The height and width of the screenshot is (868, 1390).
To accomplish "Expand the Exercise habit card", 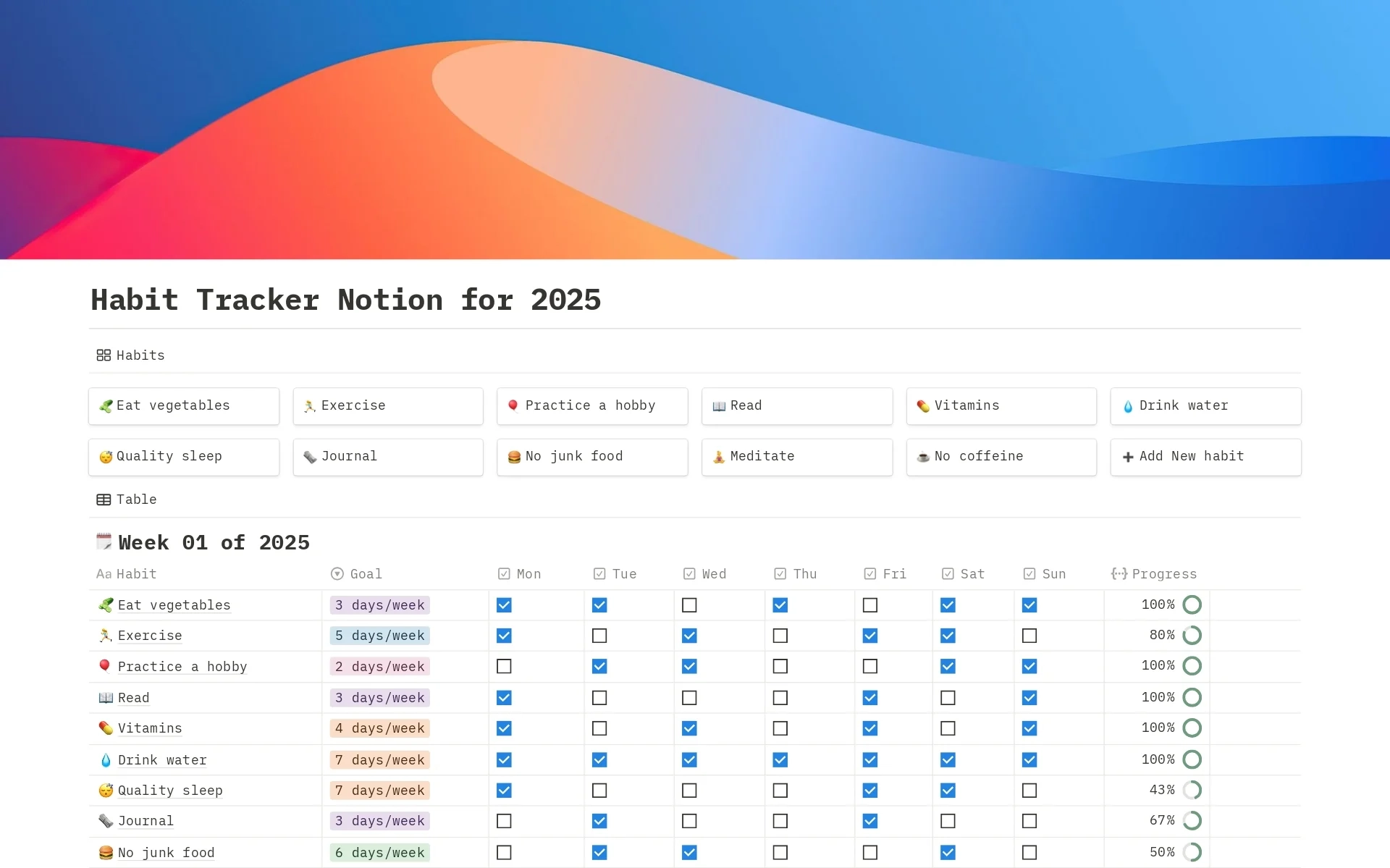I will [x=390, y=405].
